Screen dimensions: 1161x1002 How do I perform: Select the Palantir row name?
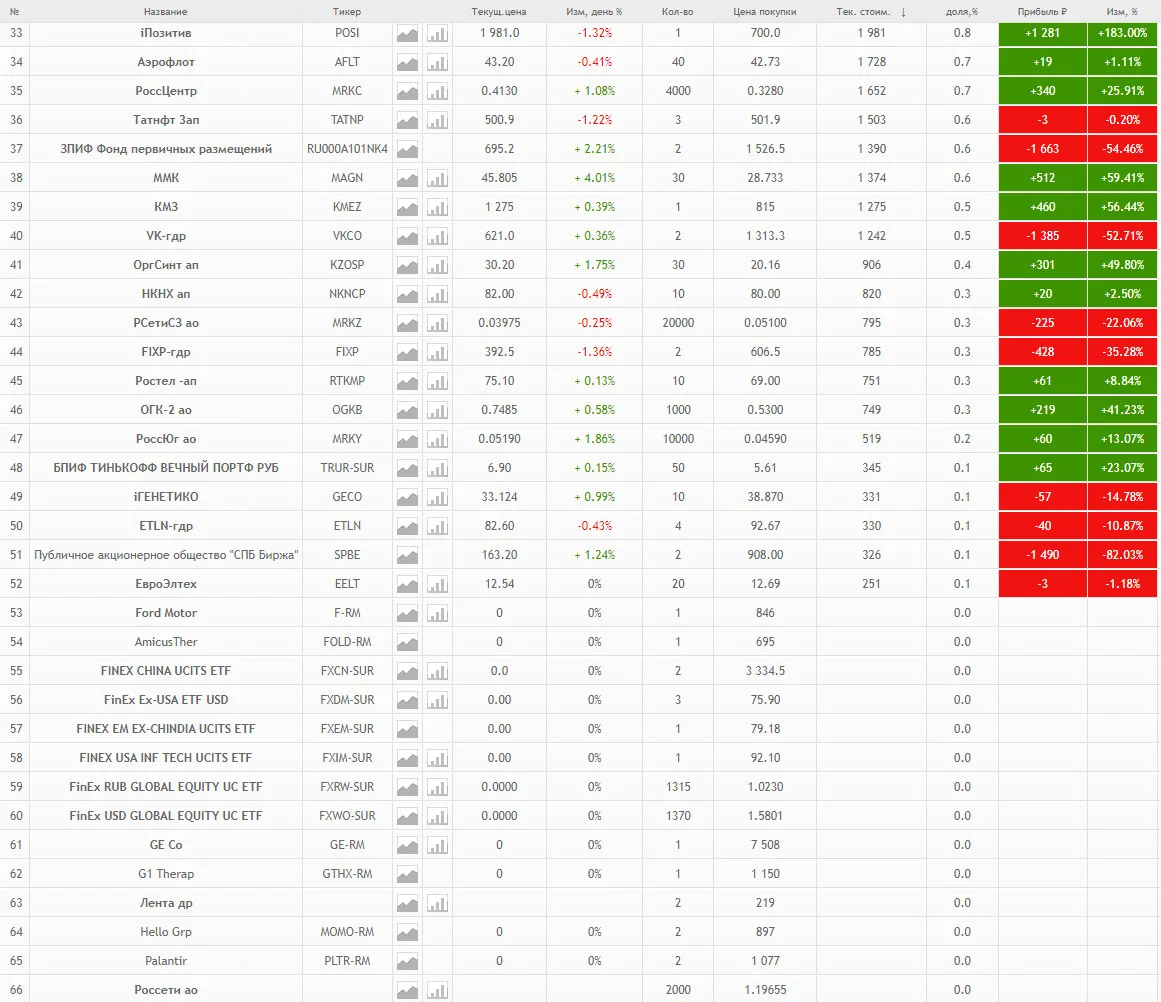166,961
